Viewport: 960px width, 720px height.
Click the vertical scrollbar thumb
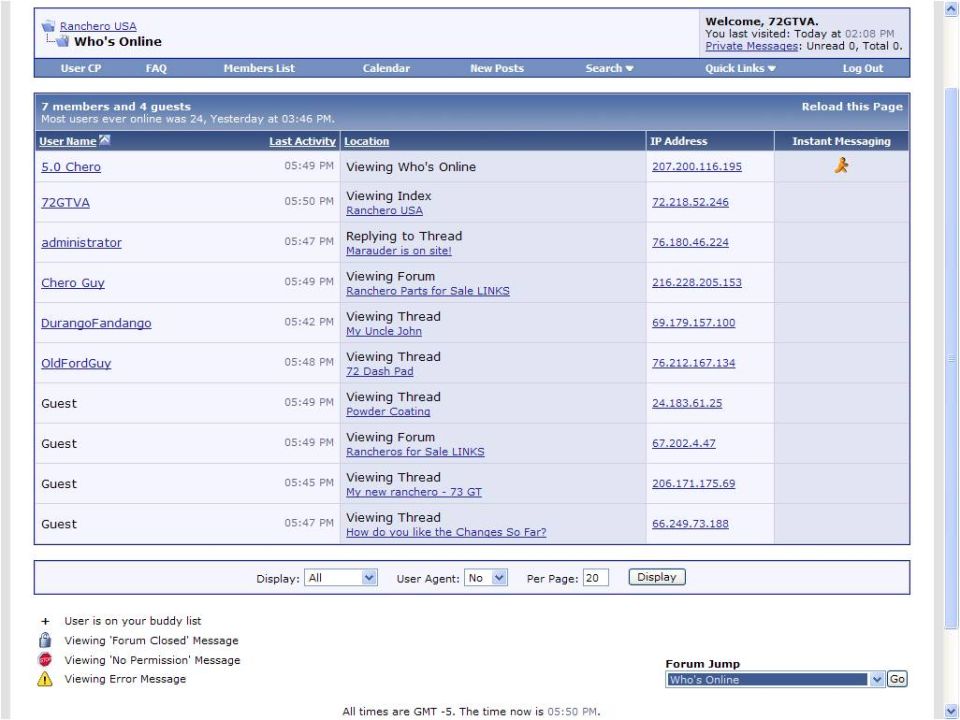[951, 358]
